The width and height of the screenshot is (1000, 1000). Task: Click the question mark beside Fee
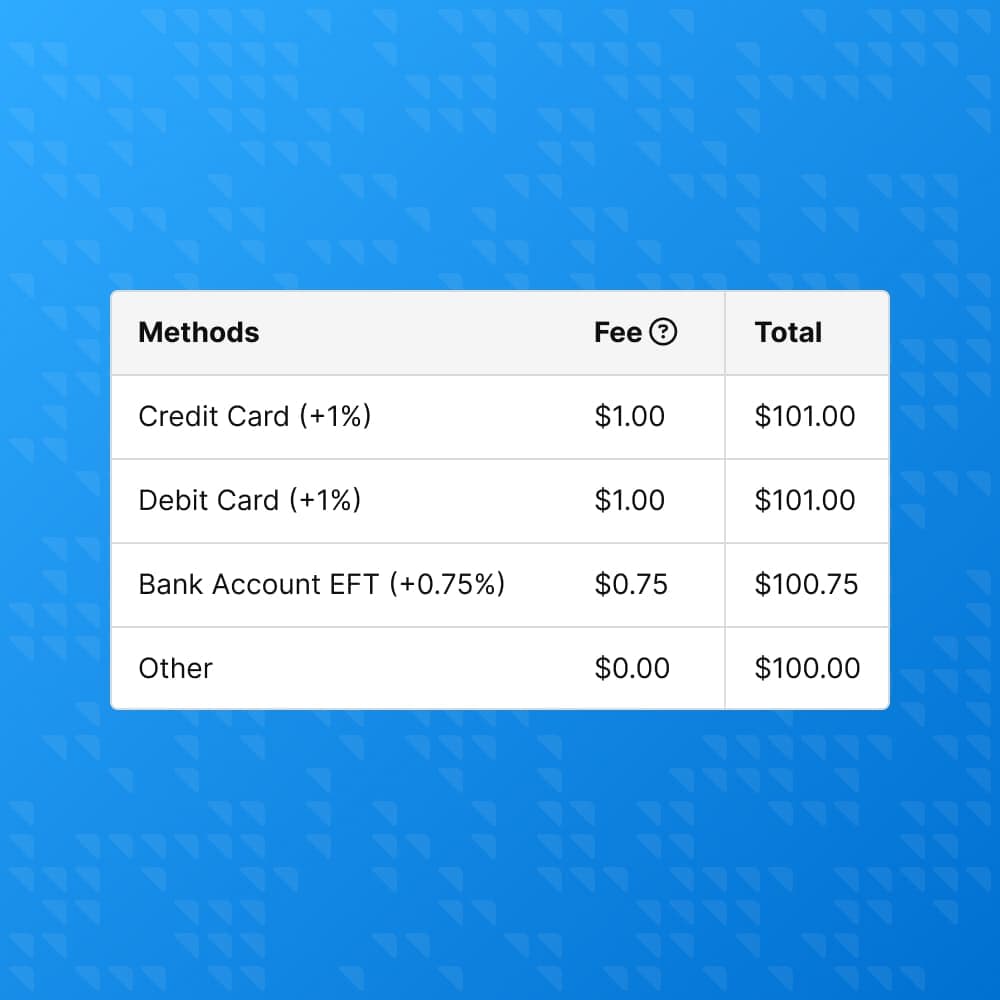[x=665, y=332]
